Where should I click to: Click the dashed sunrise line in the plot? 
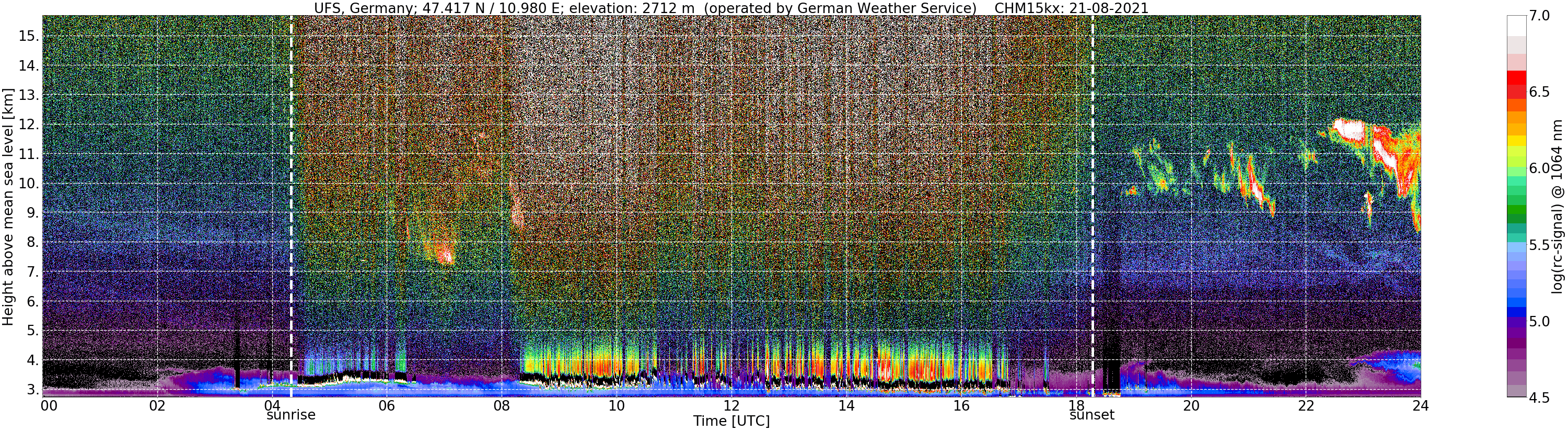coord(291,206)
